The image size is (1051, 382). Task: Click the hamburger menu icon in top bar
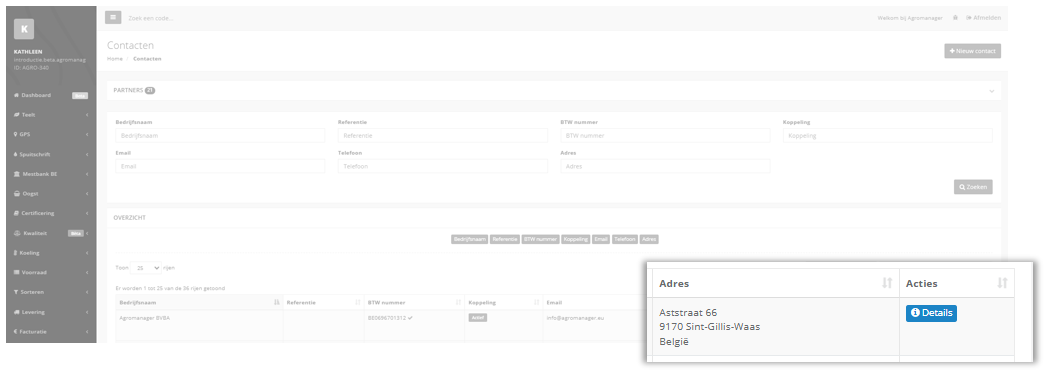tap(113, 17)
